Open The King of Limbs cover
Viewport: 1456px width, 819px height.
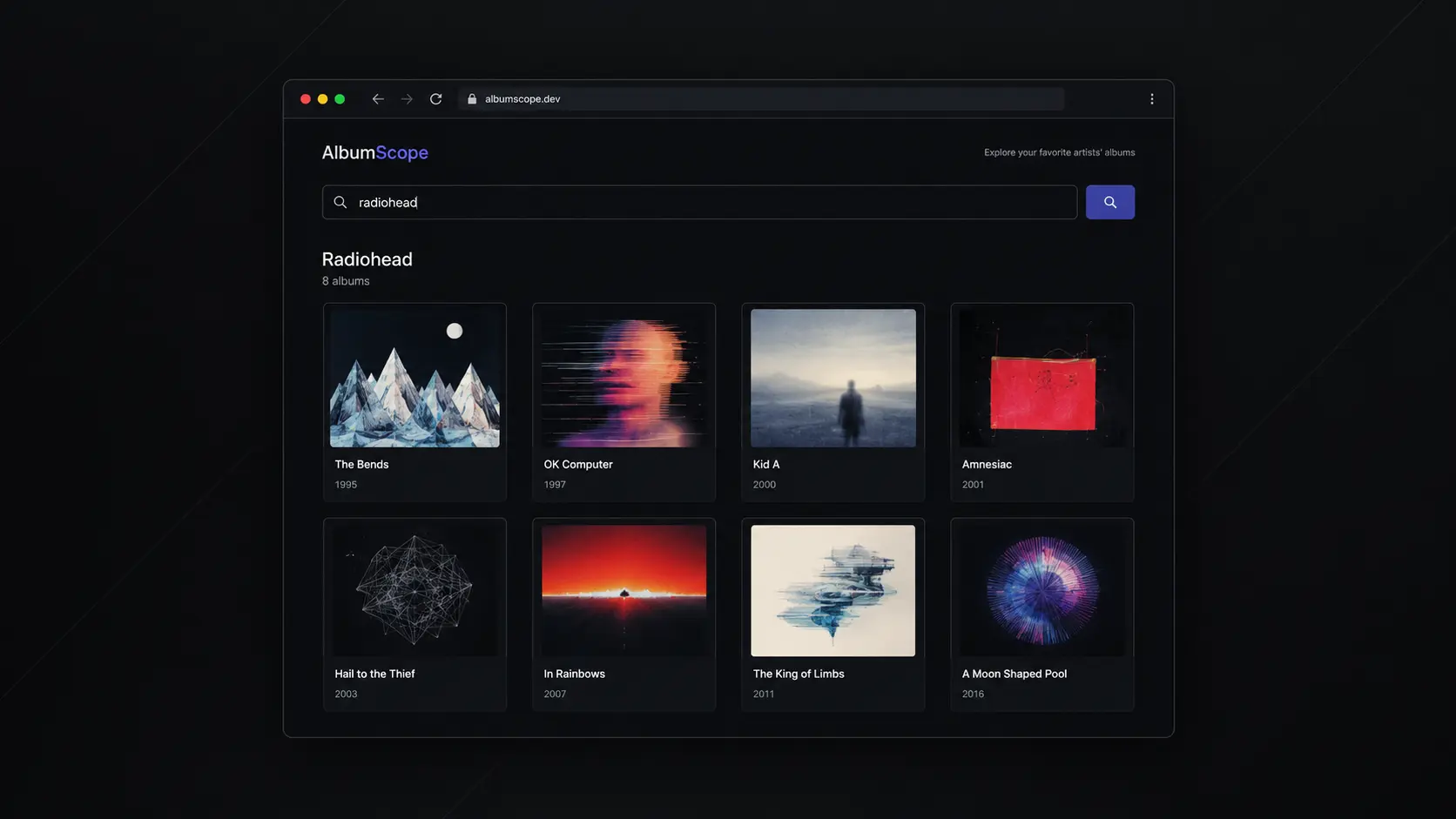(x=833, y=590)
